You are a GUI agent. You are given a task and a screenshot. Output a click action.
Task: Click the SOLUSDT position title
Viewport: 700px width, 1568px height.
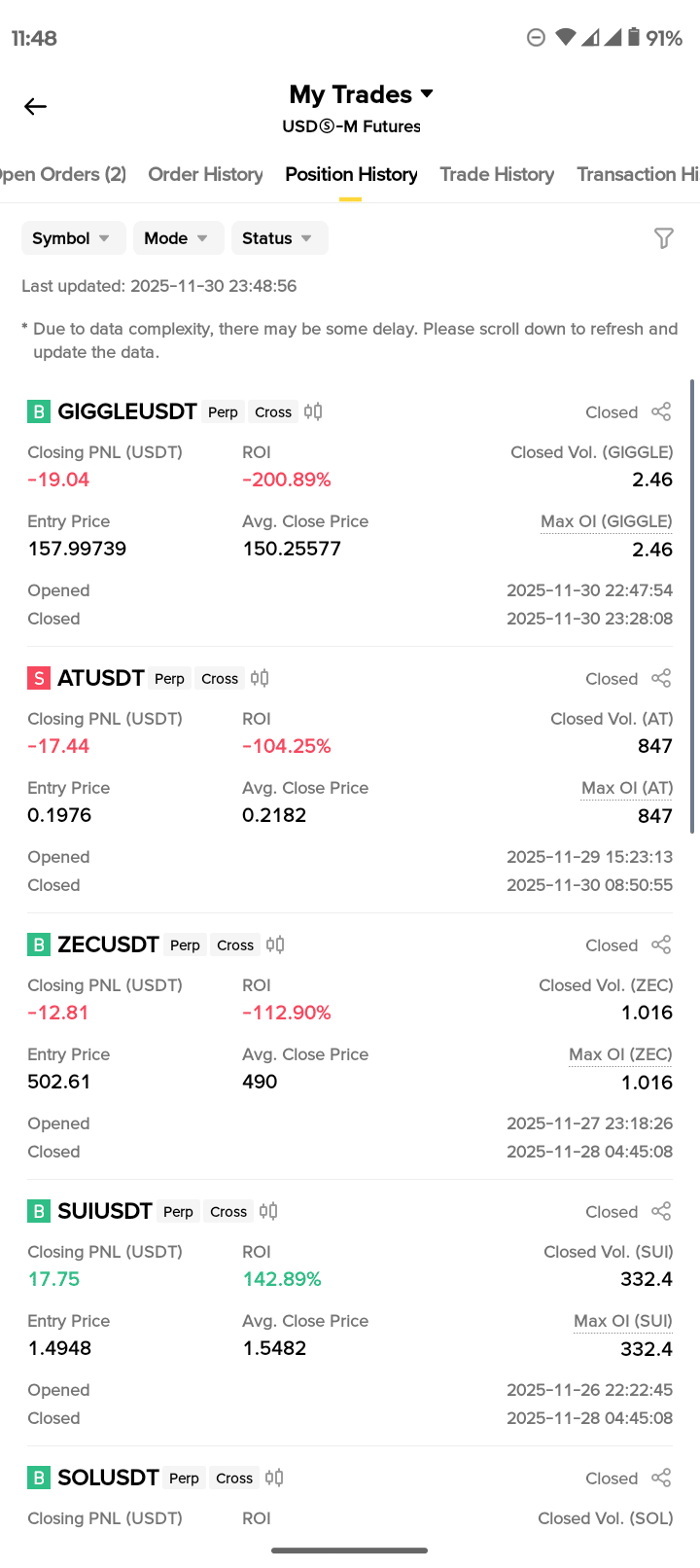click(108, 1478)
